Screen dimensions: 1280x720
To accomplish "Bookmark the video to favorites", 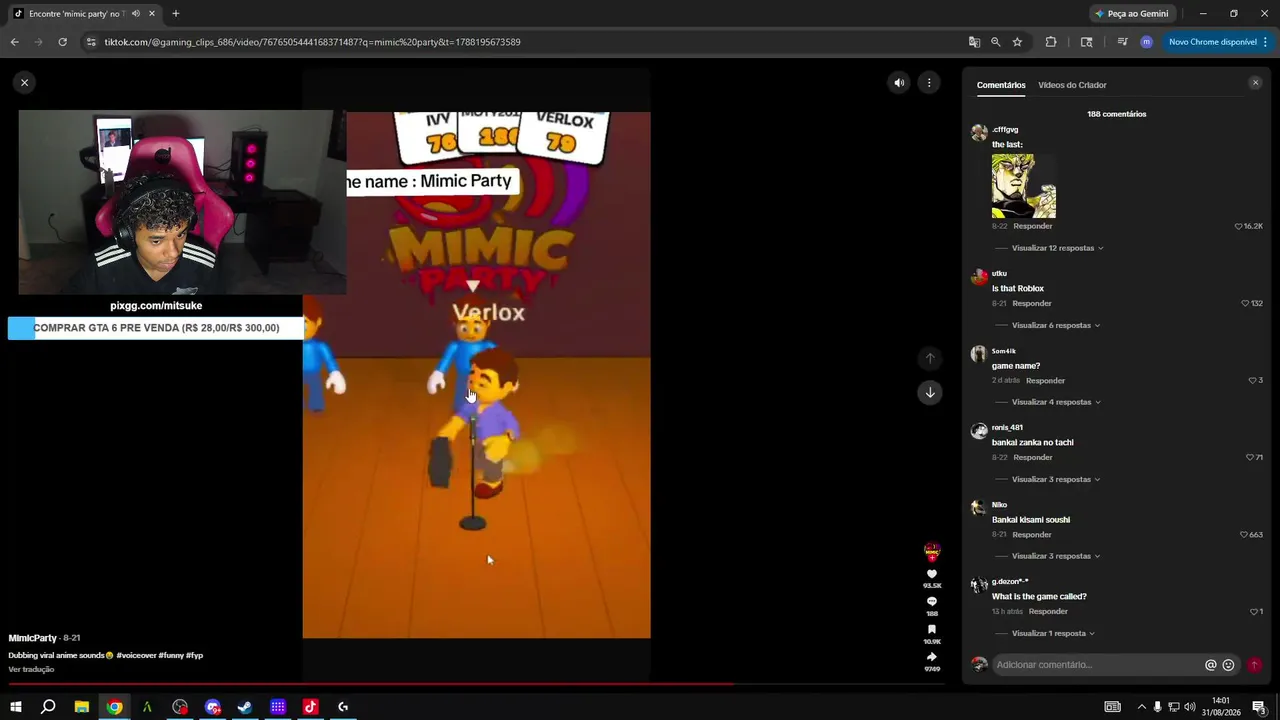I will point(932,630).
